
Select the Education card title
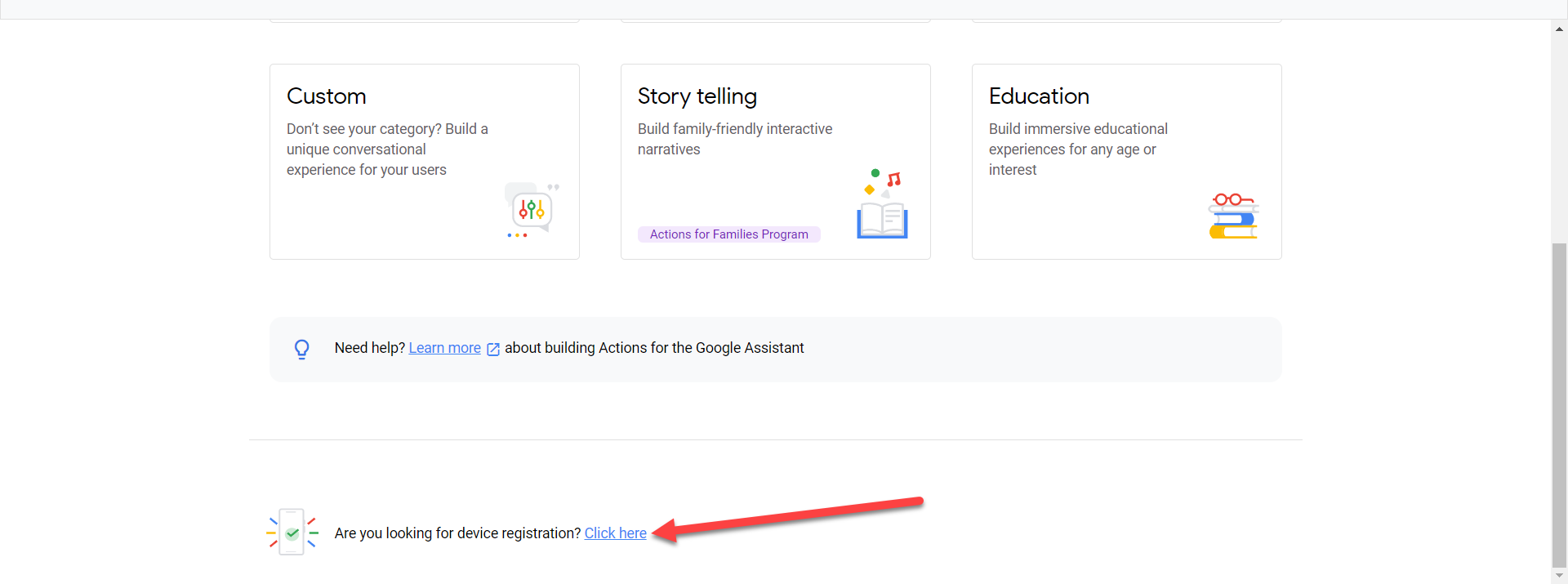(x=1039, y=96)
